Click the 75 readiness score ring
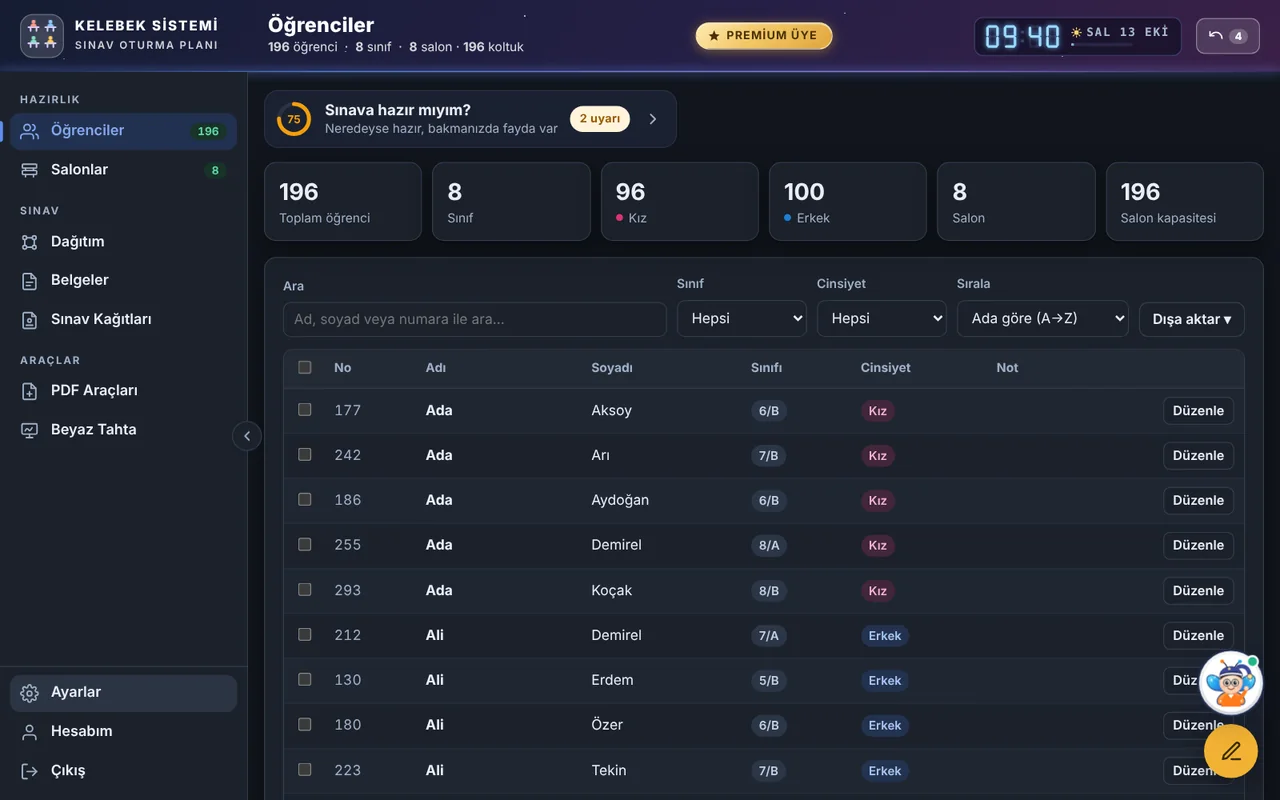 (x=294, y=119)
